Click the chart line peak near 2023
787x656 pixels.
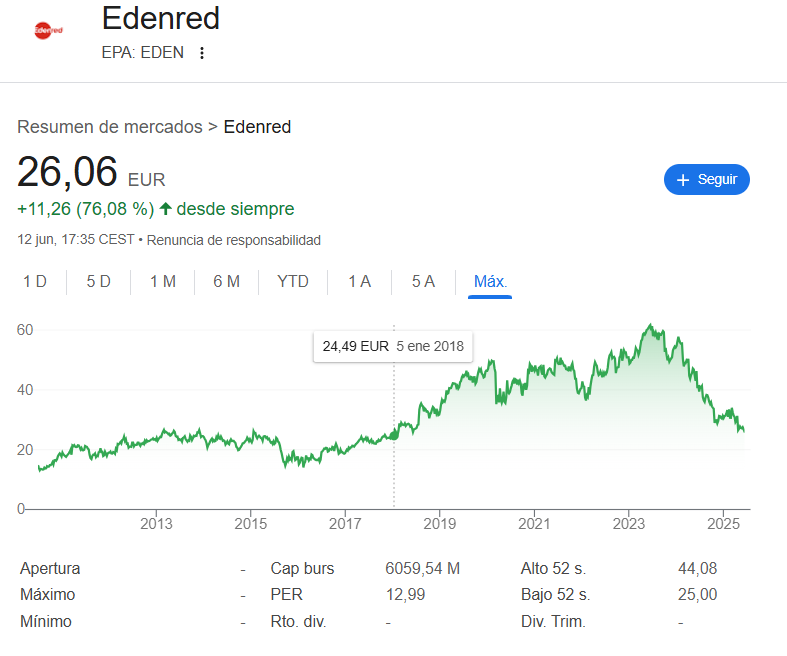pyautogui.click(x=651, y=326)
